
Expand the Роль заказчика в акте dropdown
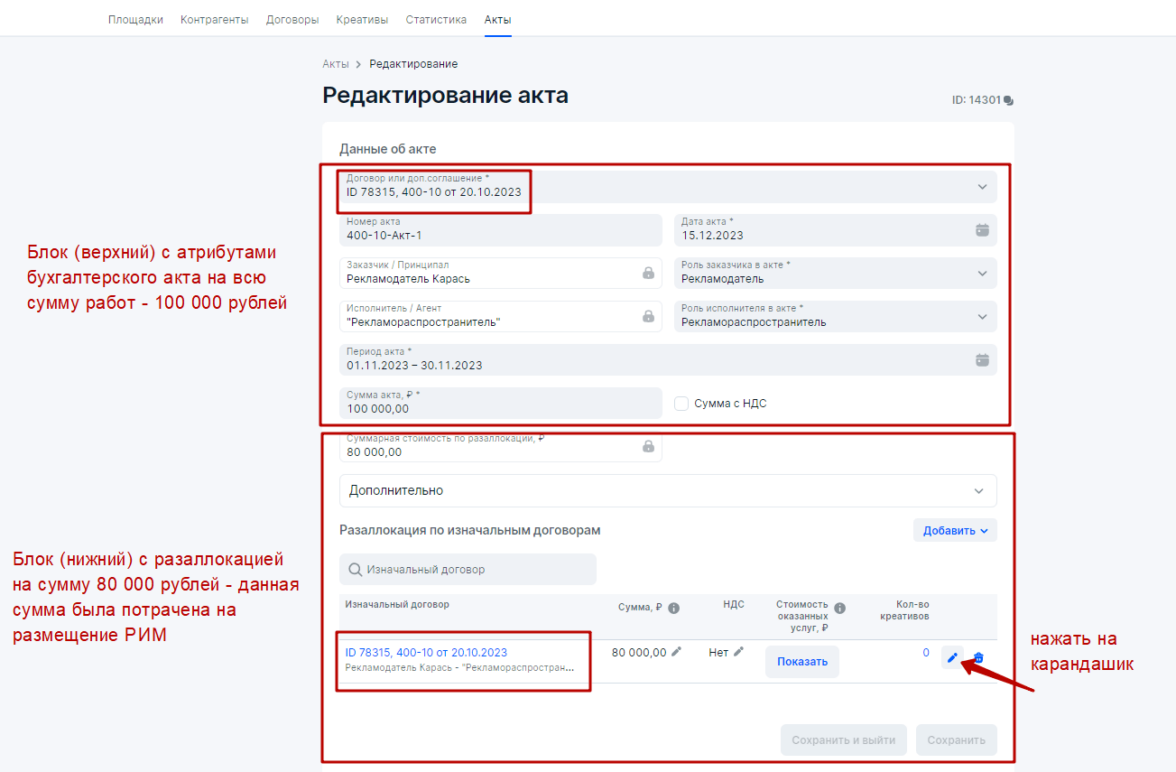(x=836, y=273)
